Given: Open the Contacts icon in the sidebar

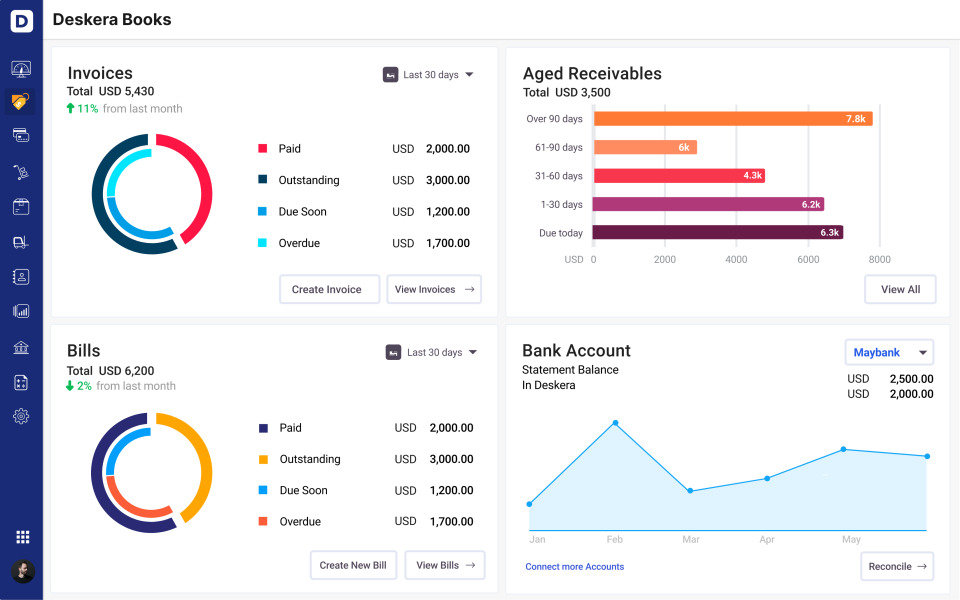Looking at the screenshot, I should [22, 276].
